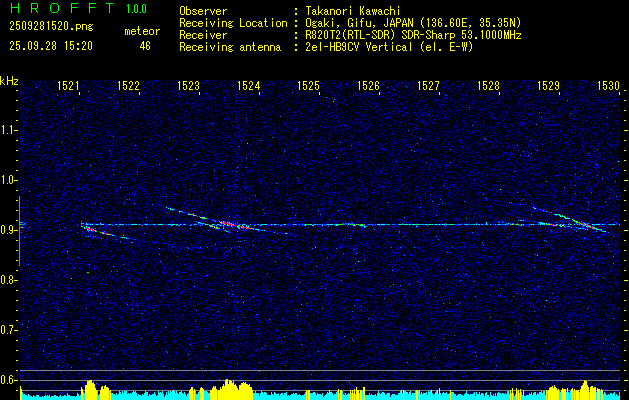Select the 1.1 frequency axis label
The height and width of the screenshot is (400, 629).
(x=9, y=130)
